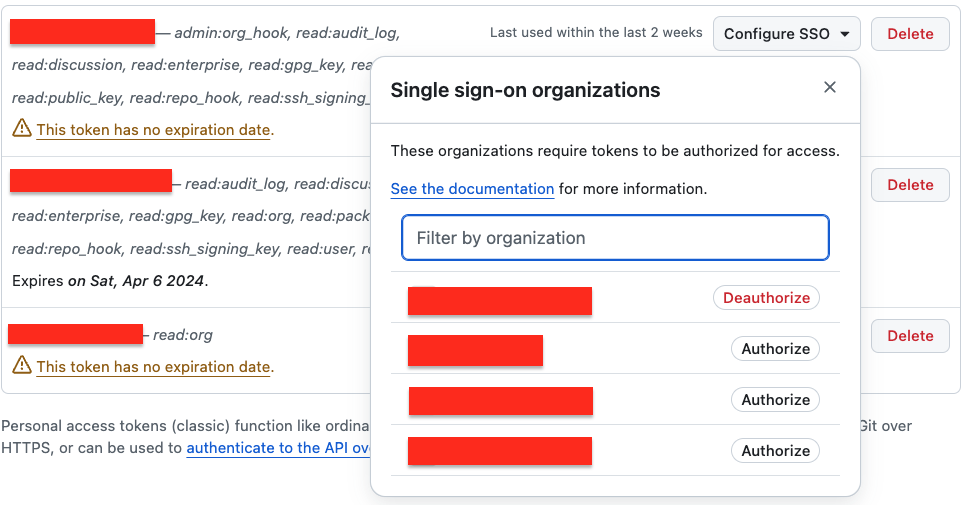964x505 pixels.
Task: Focus the Filter by organization field
Action: (x=615, y=238)
